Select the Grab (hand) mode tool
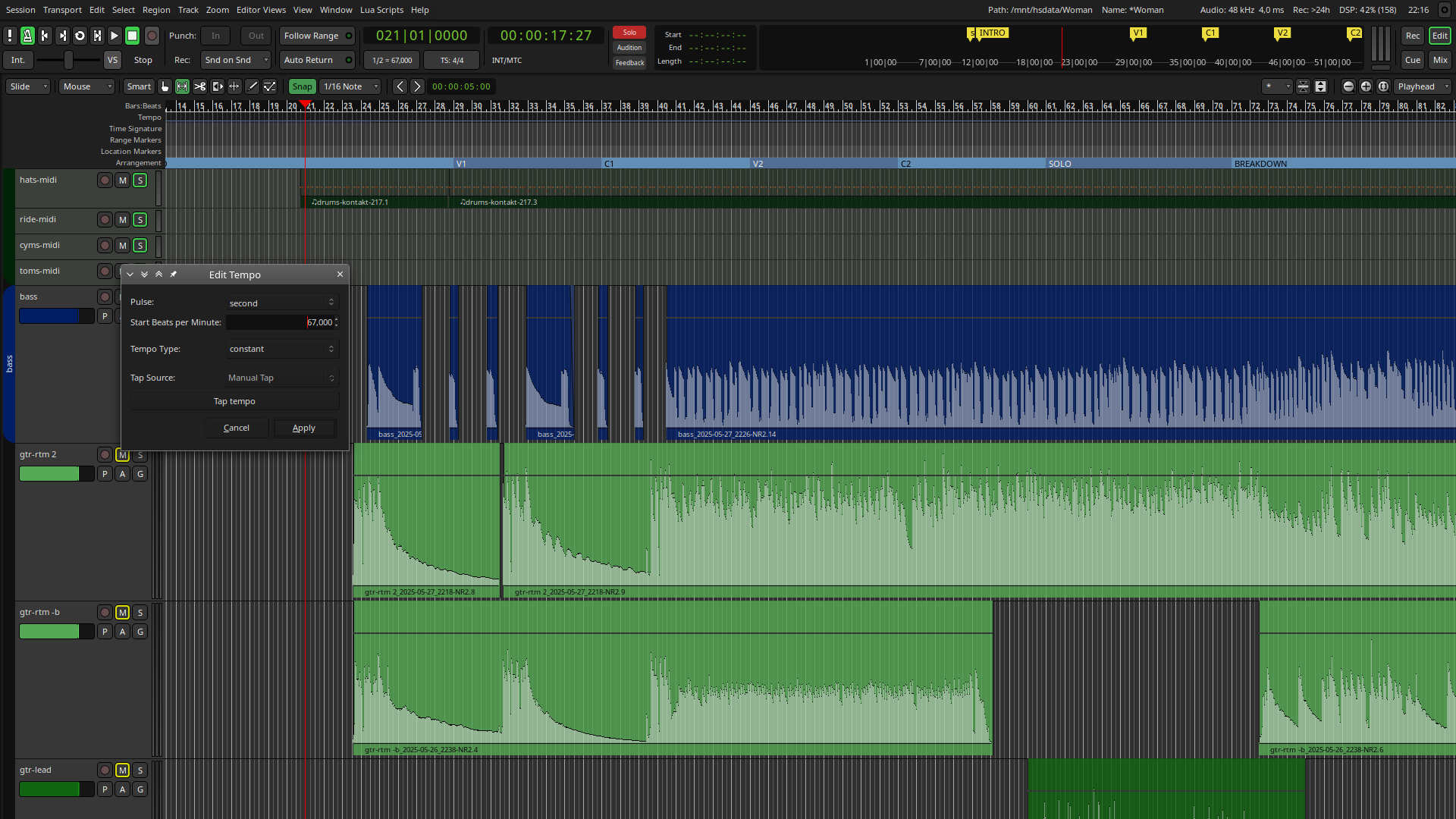Screen dimensions: 1456x819 pos(165,86)
